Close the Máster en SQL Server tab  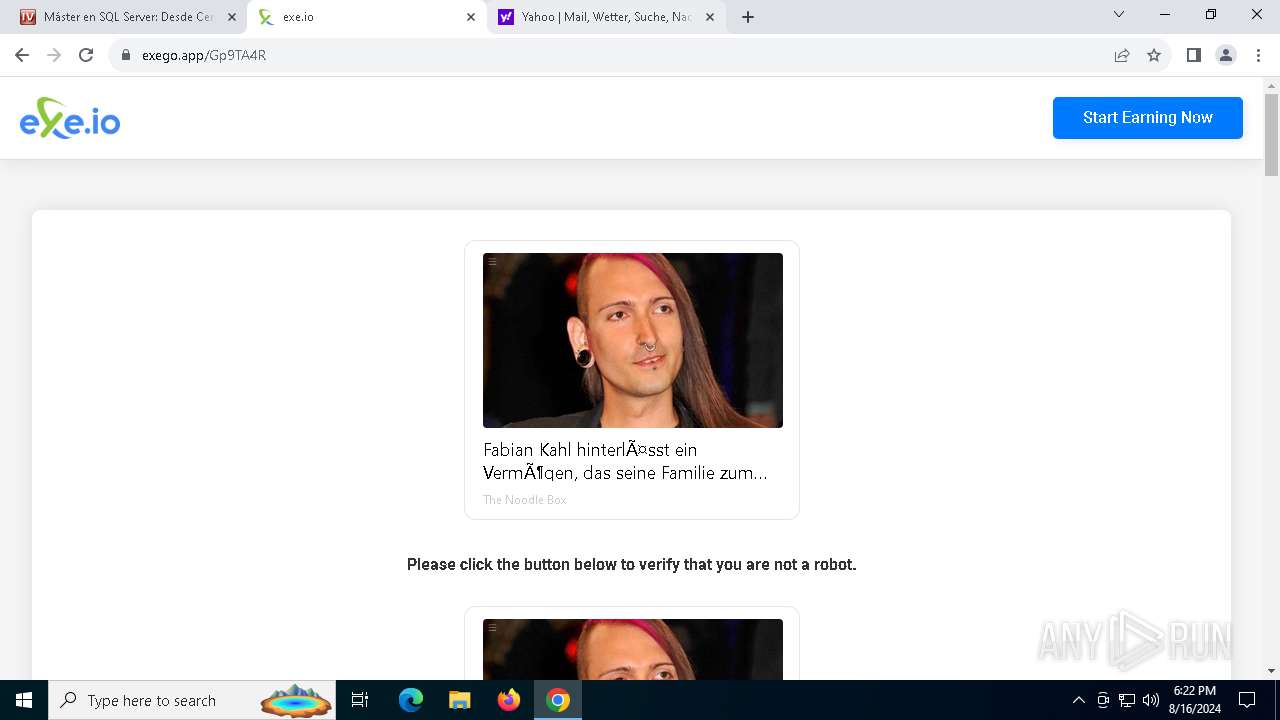[232, 17]
